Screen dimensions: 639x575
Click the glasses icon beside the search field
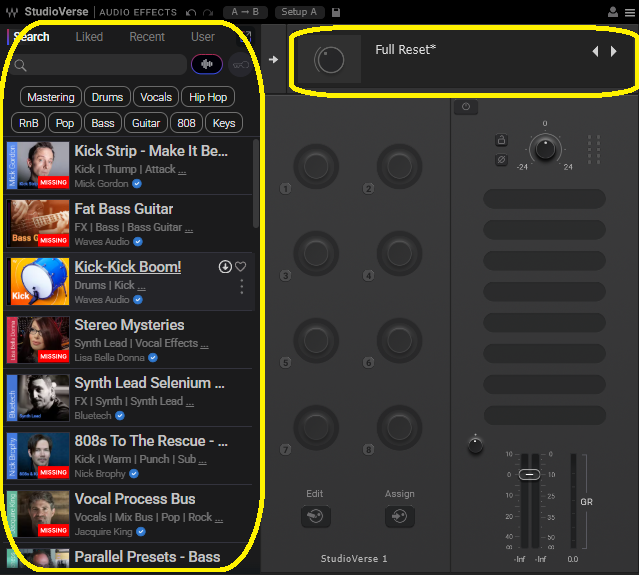tap(240, 64)
